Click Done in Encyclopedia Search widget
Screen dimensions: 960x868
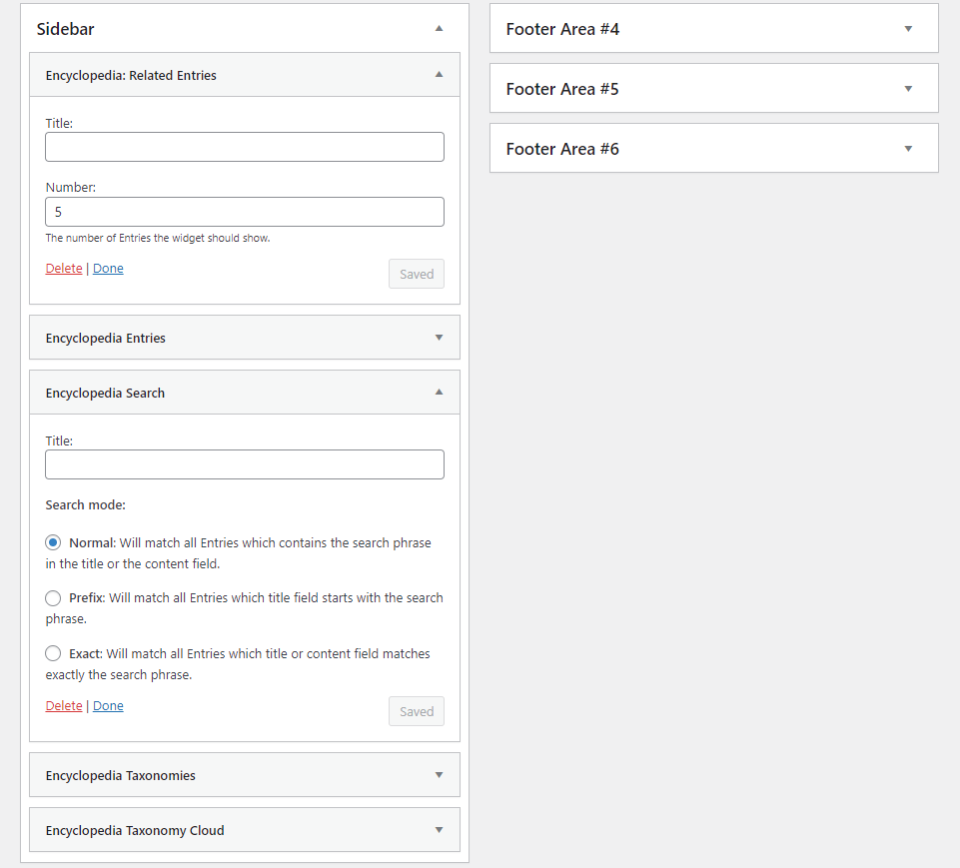point(108,706)
